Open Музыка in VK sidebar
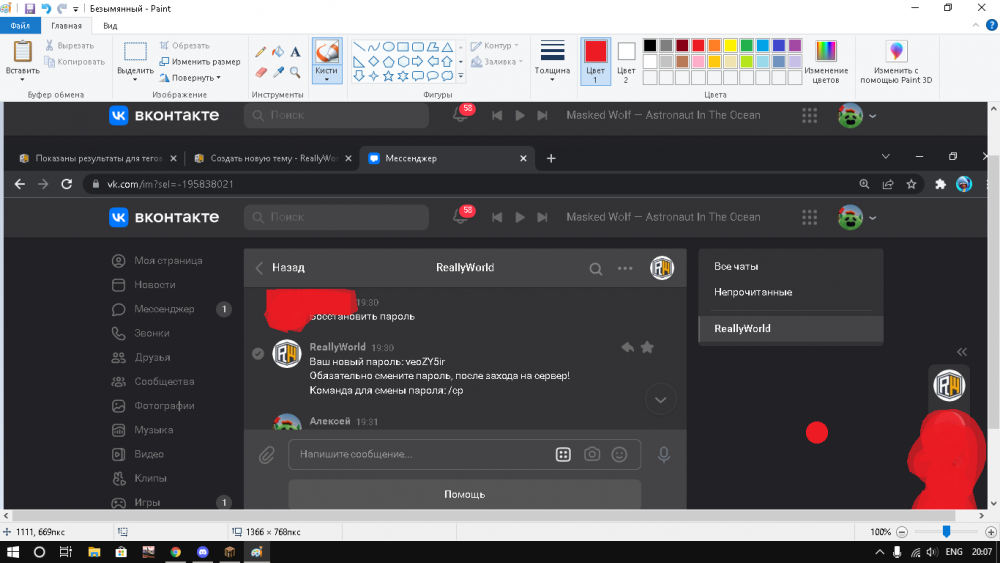1000x563 pixels. [142, 430]
